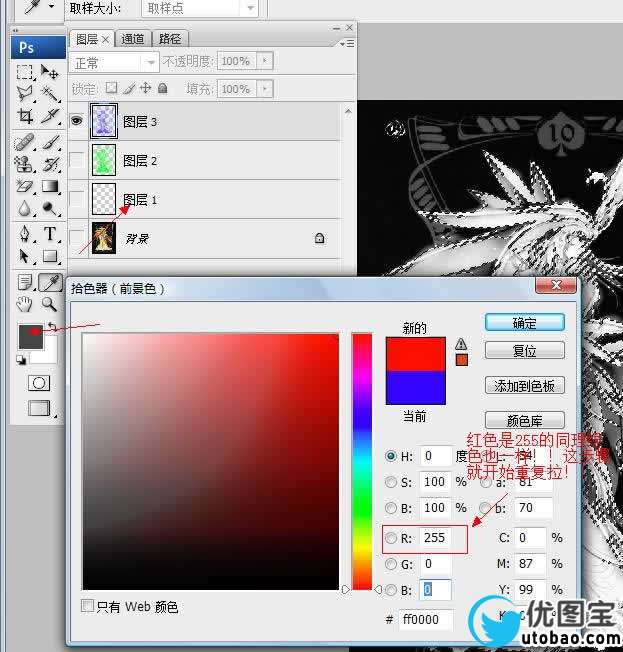Image resolution: width=623 pixels, height=652 pixels.
Task: Select the History Brush tool
Action: click(50, 164)
